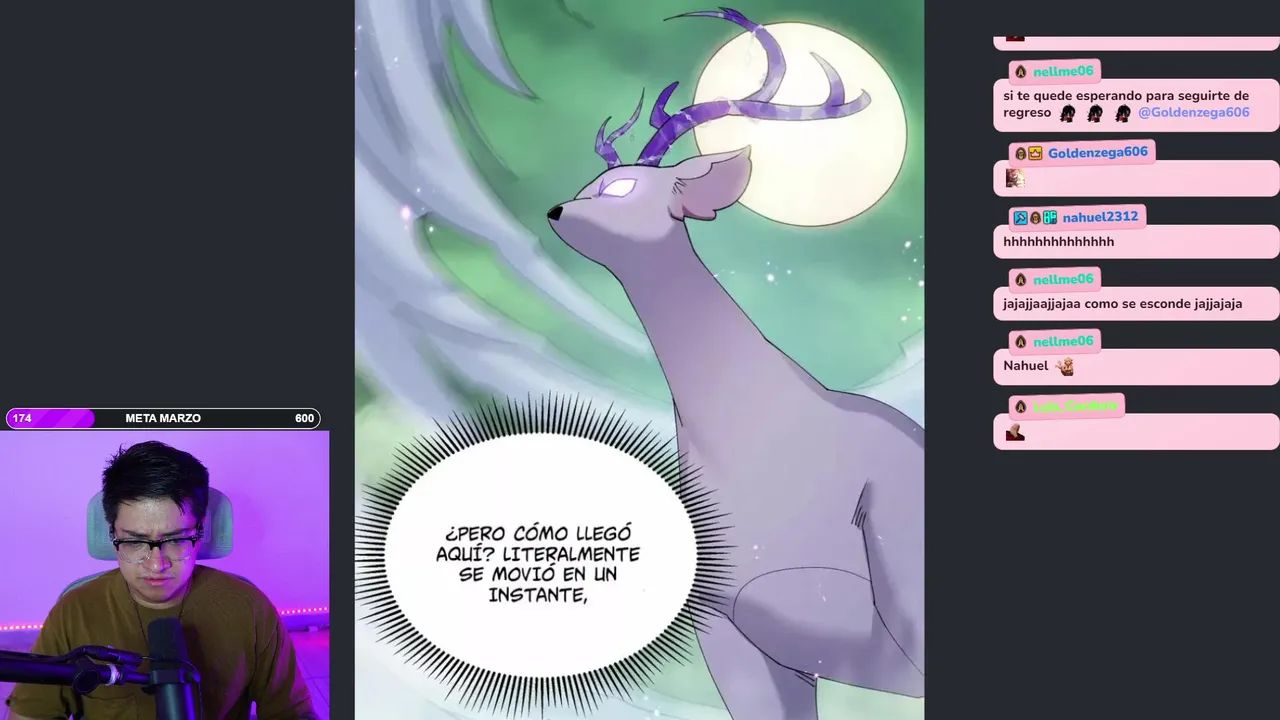Click the 'Nahuel' chat message text
Screen dimensions: 1280x720
click(x=1026, y=366)
